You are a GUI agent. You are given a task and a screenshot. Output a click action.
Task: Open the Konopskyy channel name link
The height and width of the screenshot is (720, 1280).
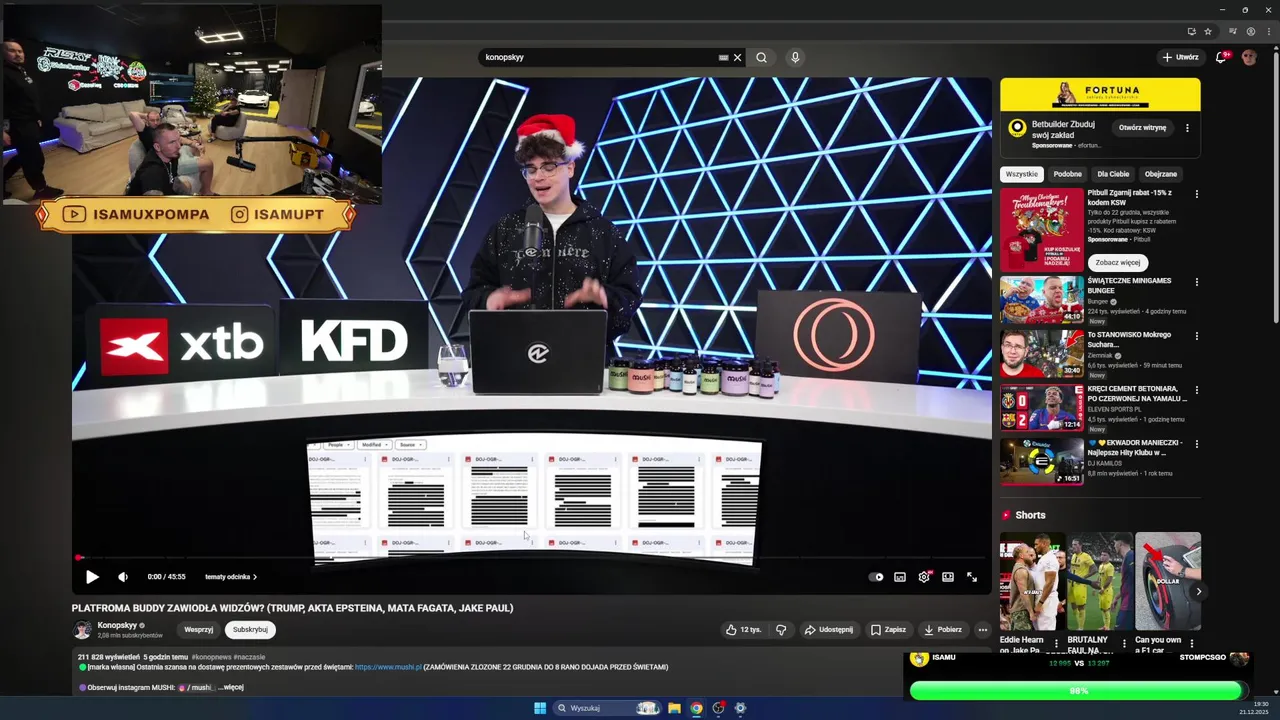(x=117, y=625)
